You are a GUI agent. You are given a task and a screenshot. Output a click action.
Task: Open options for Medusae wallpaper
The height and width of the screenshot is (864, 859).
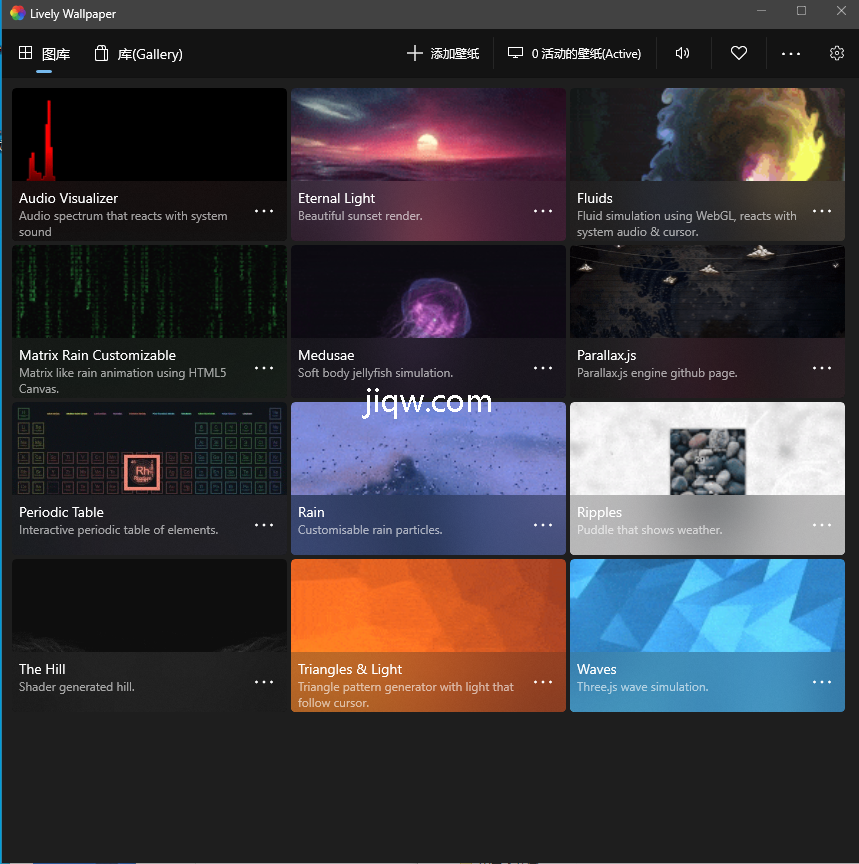543,368
